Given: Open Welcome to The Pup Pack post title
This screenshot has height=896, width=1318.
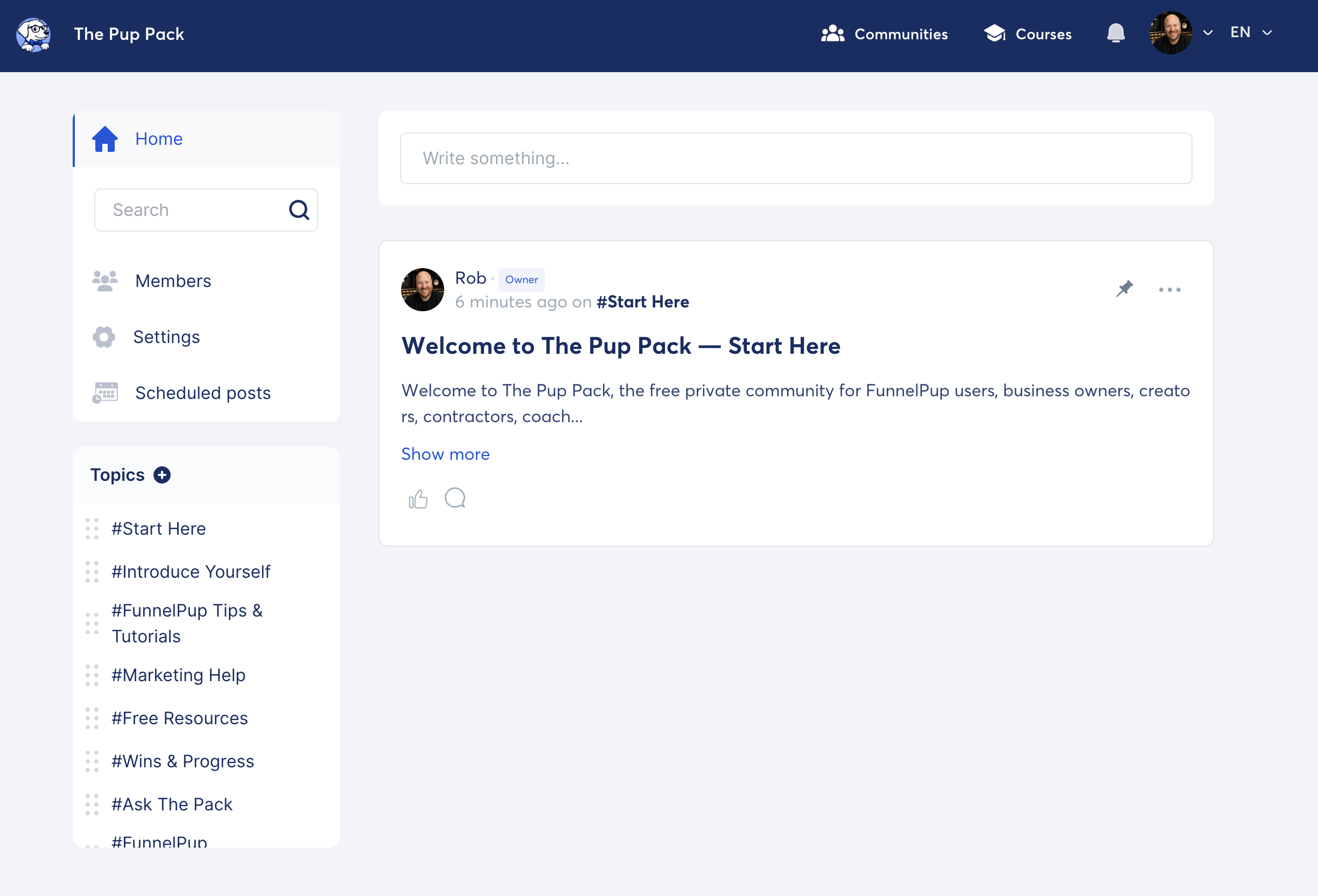Looking at the screenshot, I should pyautogui.click(x=620, y=346).
